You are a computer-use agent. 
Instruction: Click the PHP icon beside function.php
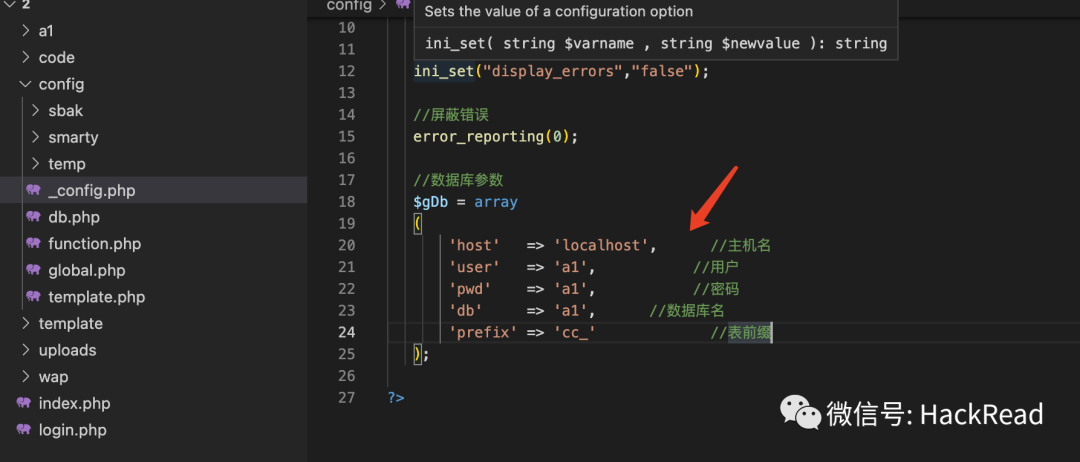[x=34, y=244]
